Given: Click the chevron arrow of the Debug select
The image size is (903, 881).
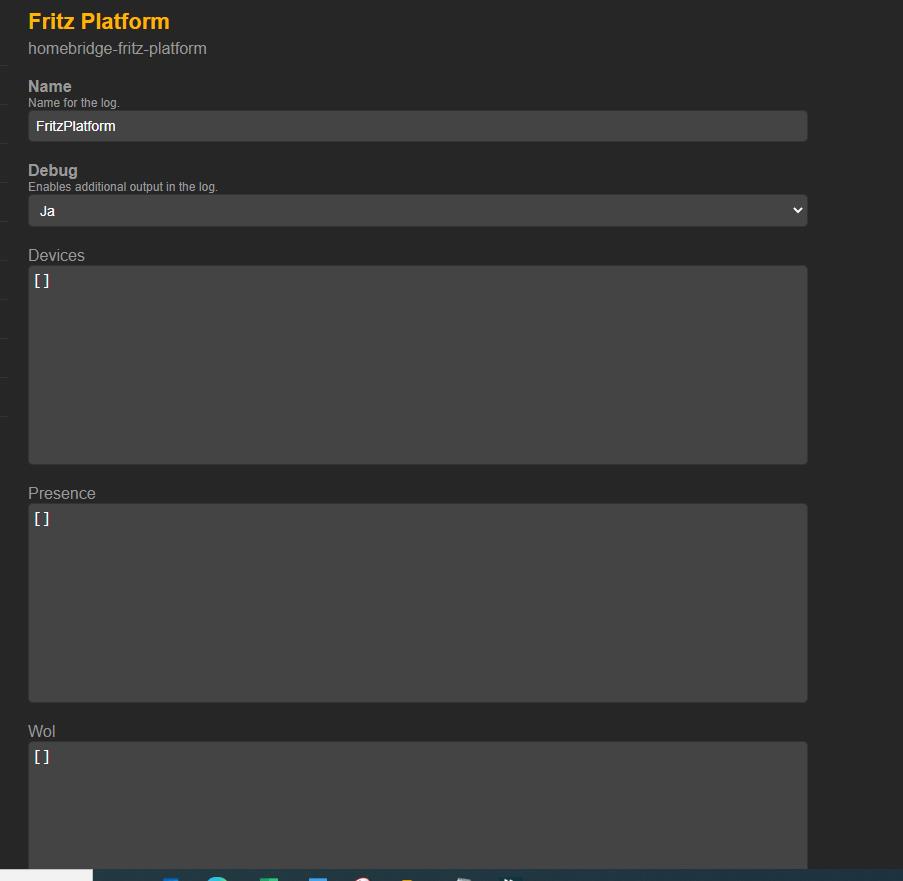Looking at the screenshot, I should [x=797, y=210].
